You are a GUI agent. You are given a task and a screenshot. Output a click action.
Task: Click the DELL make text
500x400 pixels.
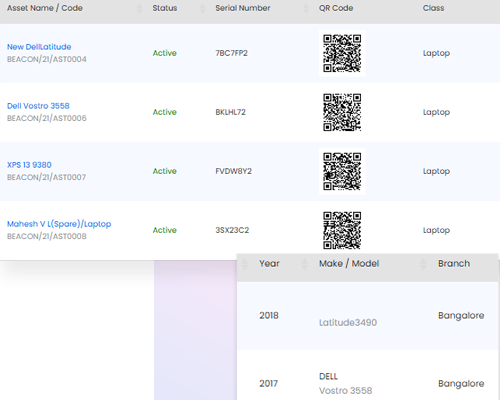(328, 376)
